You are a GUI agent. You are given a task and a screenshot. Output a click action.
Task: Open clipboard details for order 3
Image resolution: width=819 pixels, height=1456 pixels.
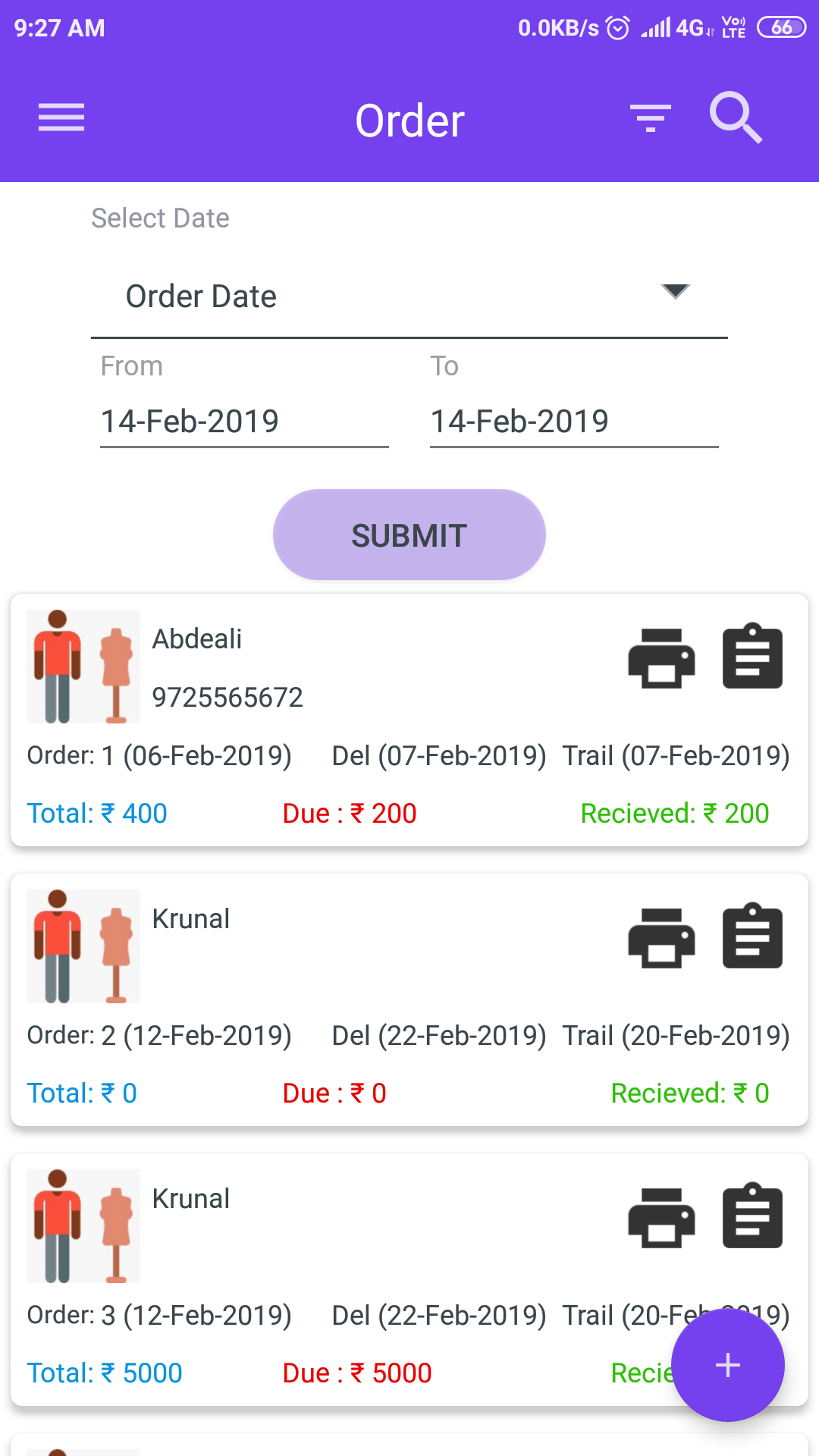(752, 1216)
